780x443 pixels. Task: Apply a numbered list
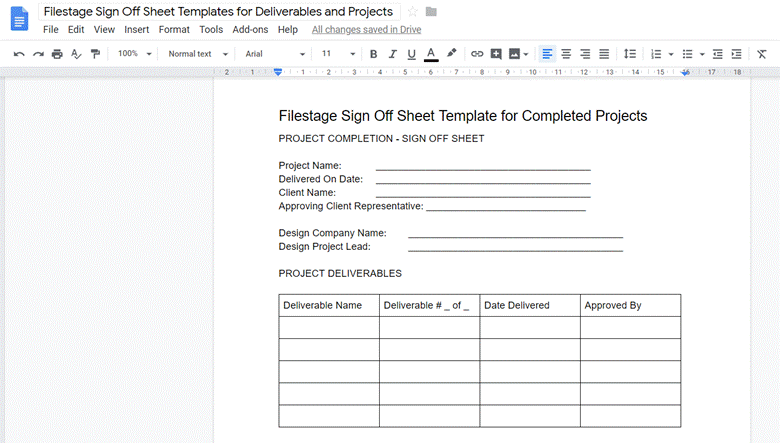coord(656,54)
